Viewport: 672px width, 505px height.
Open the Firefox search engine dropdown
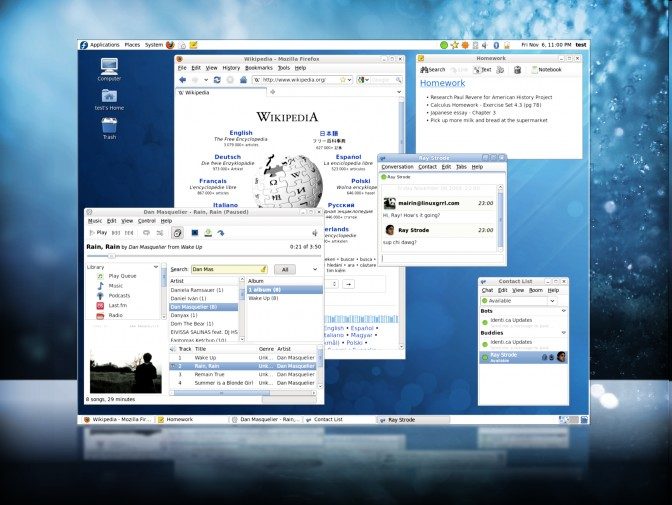pyautogui.click(x=363, y=80)
